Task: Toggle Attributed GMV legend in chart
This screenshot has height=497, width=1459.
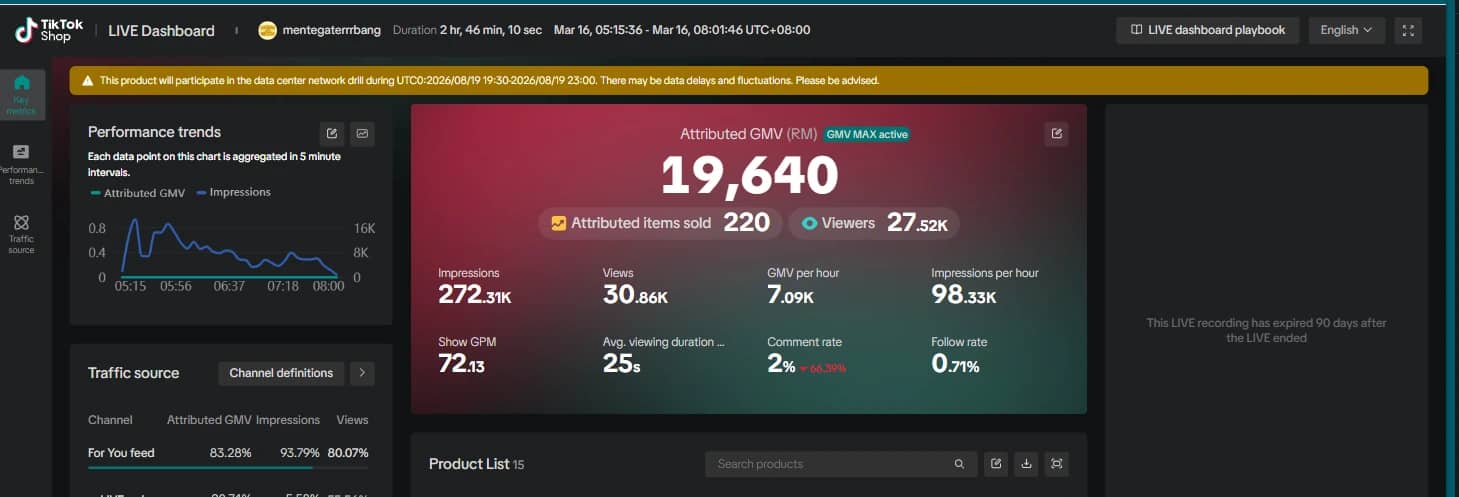Action: [x=138, y=193]
